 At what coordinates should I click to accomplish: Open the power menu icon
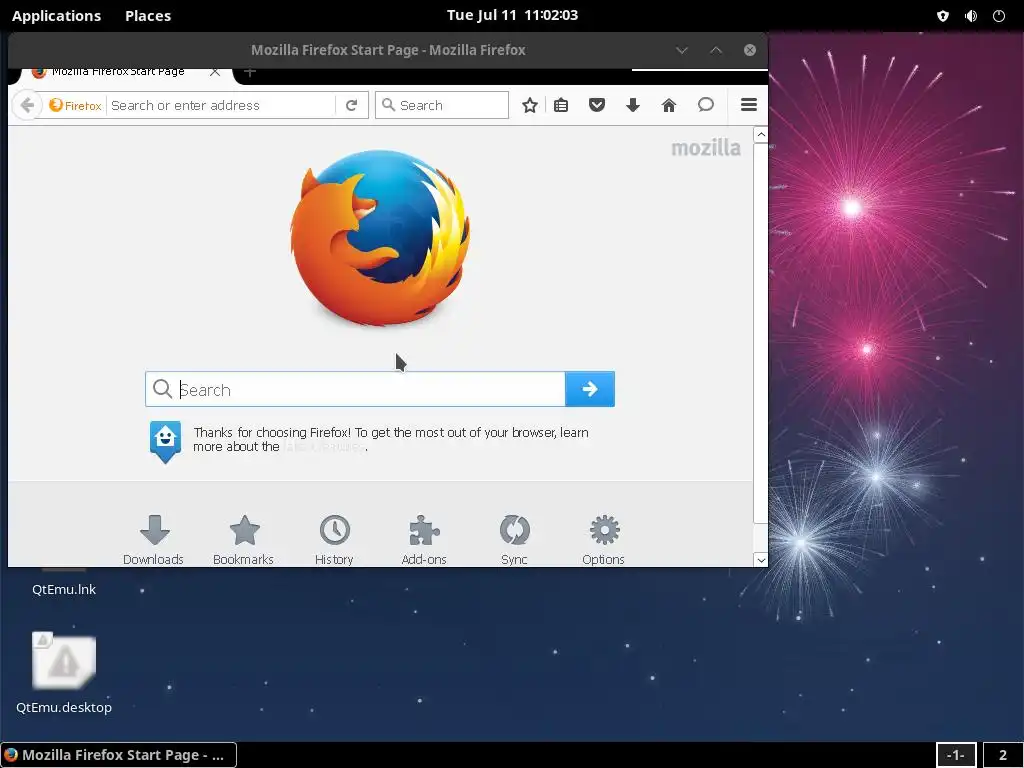point(999,16)
